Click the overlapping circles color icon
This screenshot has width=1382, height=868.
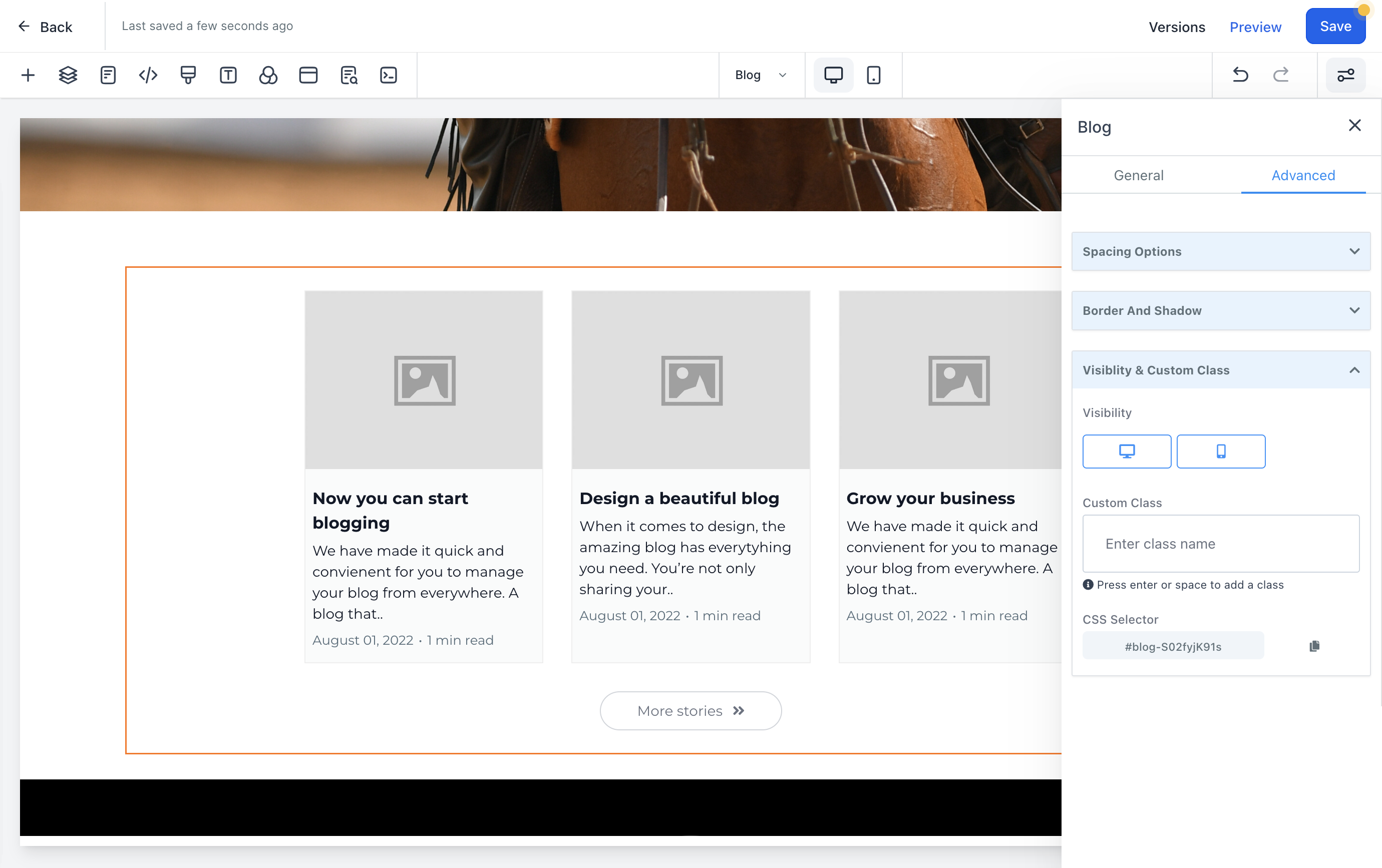click(x=268, y=75)
